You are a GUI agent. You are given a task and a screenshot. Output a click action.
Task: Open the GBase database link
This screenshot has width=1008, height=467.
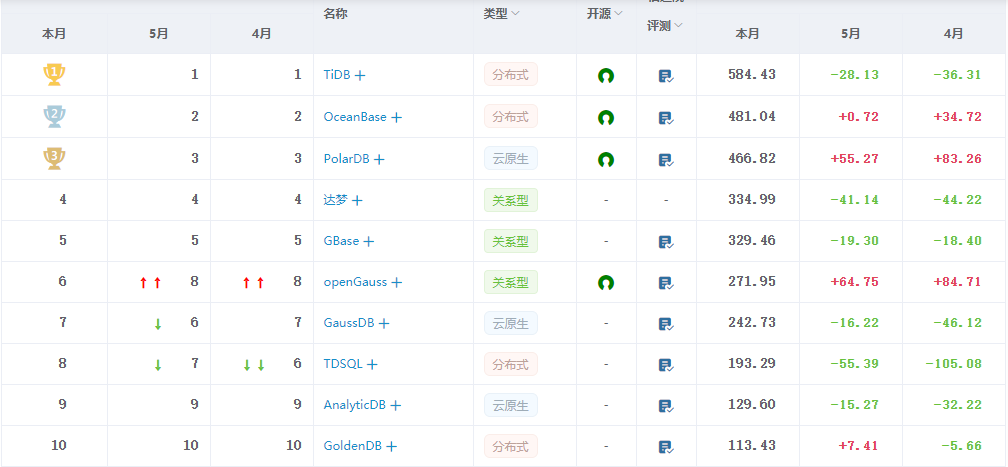(341, 241)
